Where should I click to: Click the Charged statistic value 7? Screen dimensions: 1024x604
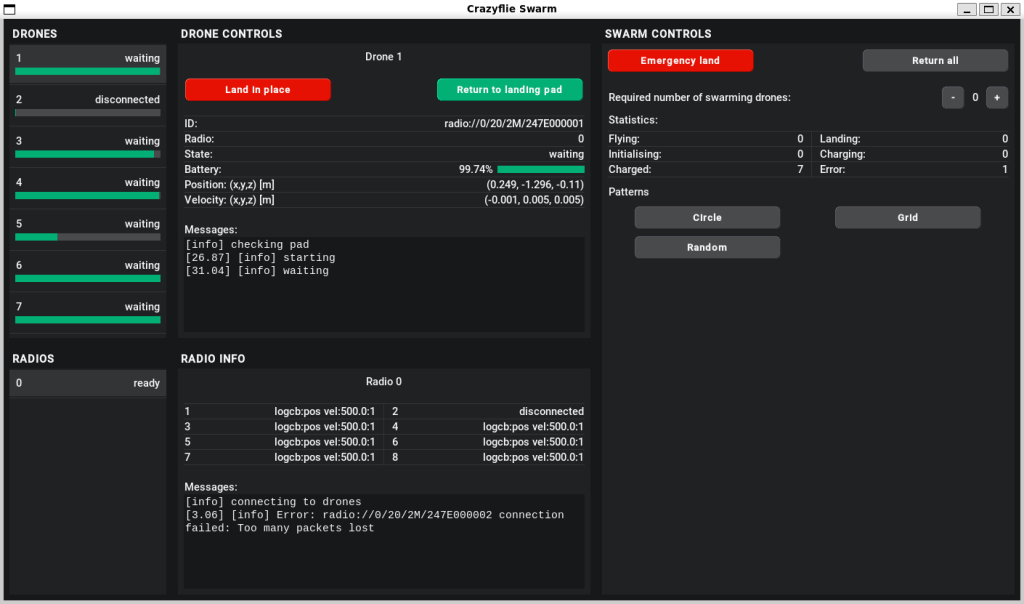[800, 169]
